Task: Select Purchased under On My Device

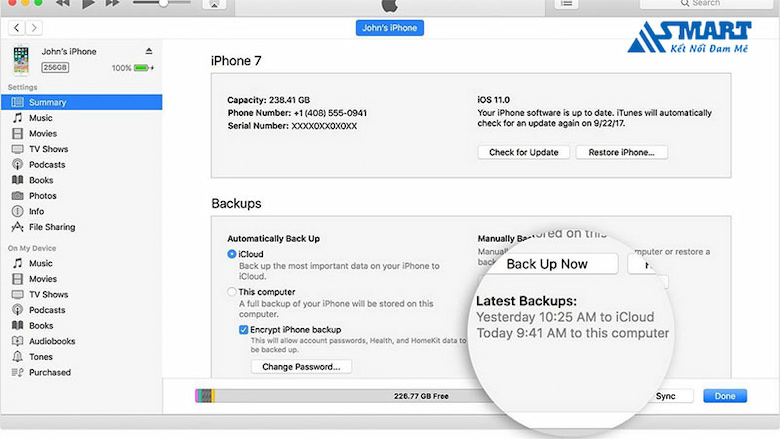Action: 49,372
